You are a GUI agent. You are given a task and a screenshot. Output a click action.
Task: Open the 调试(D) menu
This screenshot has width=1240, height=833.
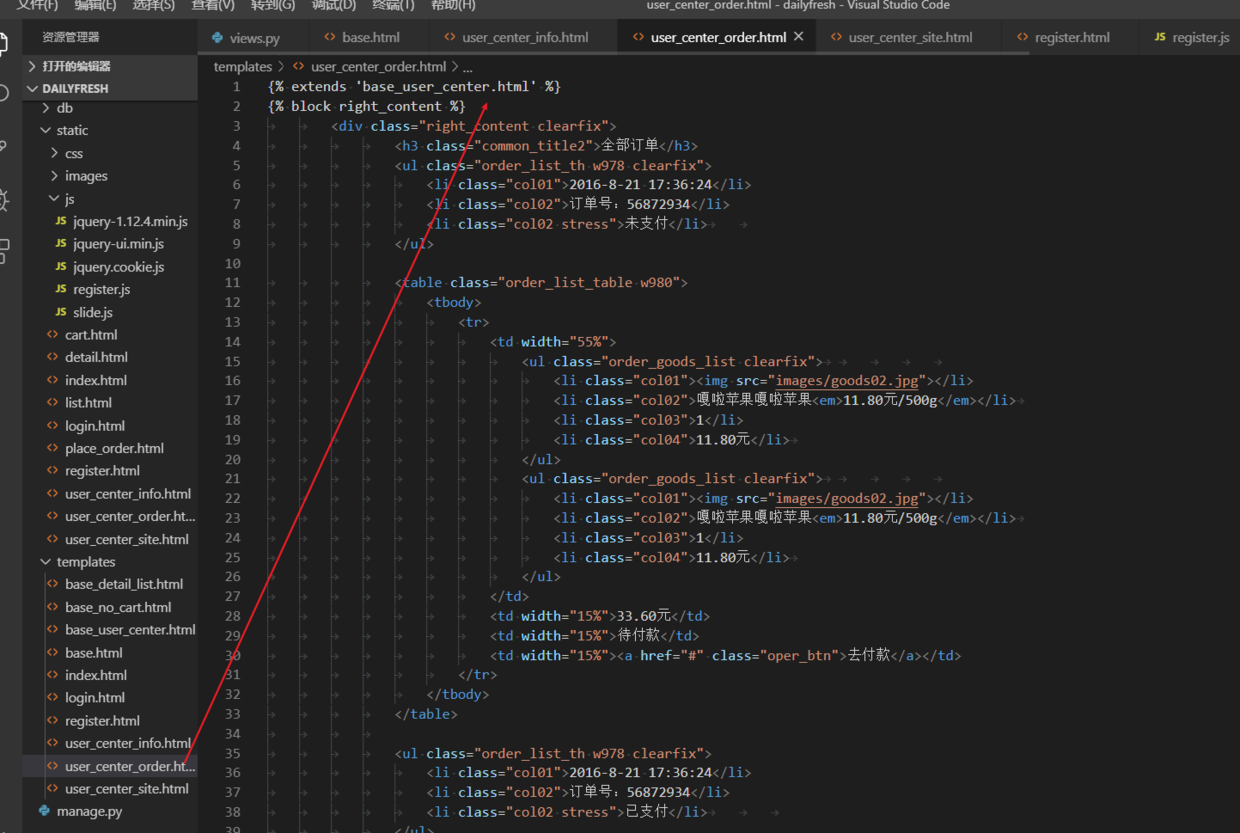coord(333,5)
